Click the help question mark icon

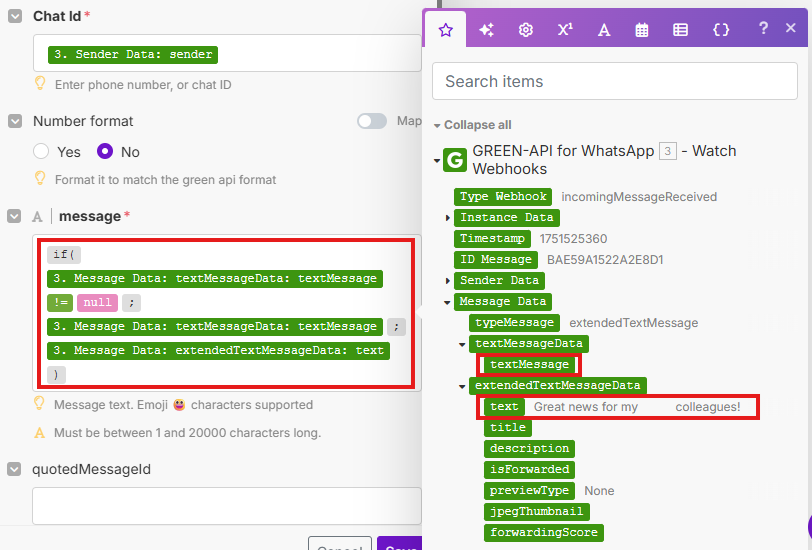[763, 28]
